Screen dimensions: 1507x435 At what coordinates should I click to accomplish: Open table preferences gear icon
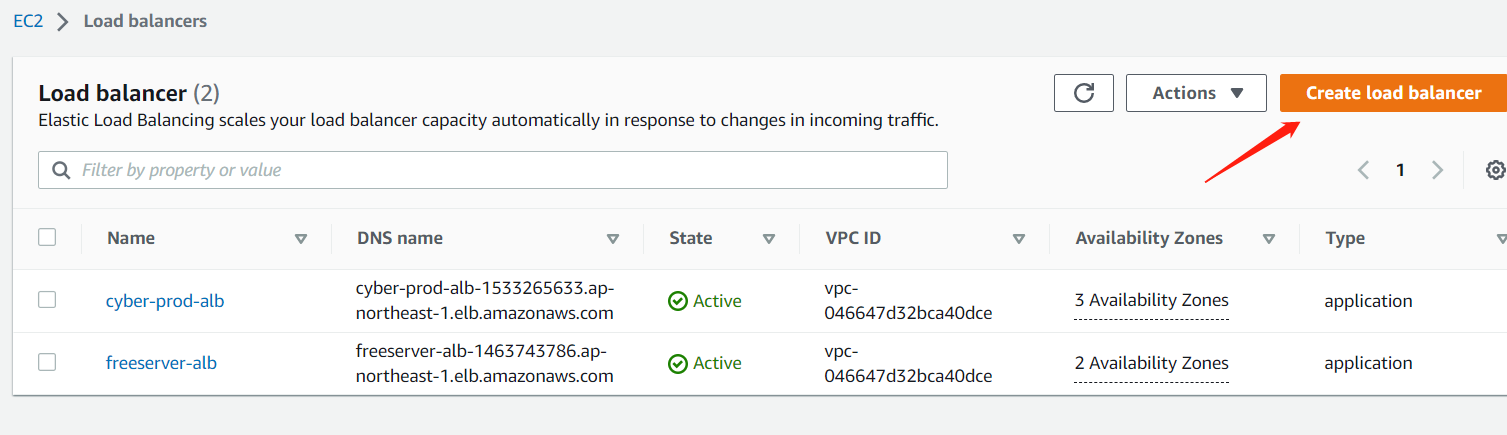[1495, 170]
